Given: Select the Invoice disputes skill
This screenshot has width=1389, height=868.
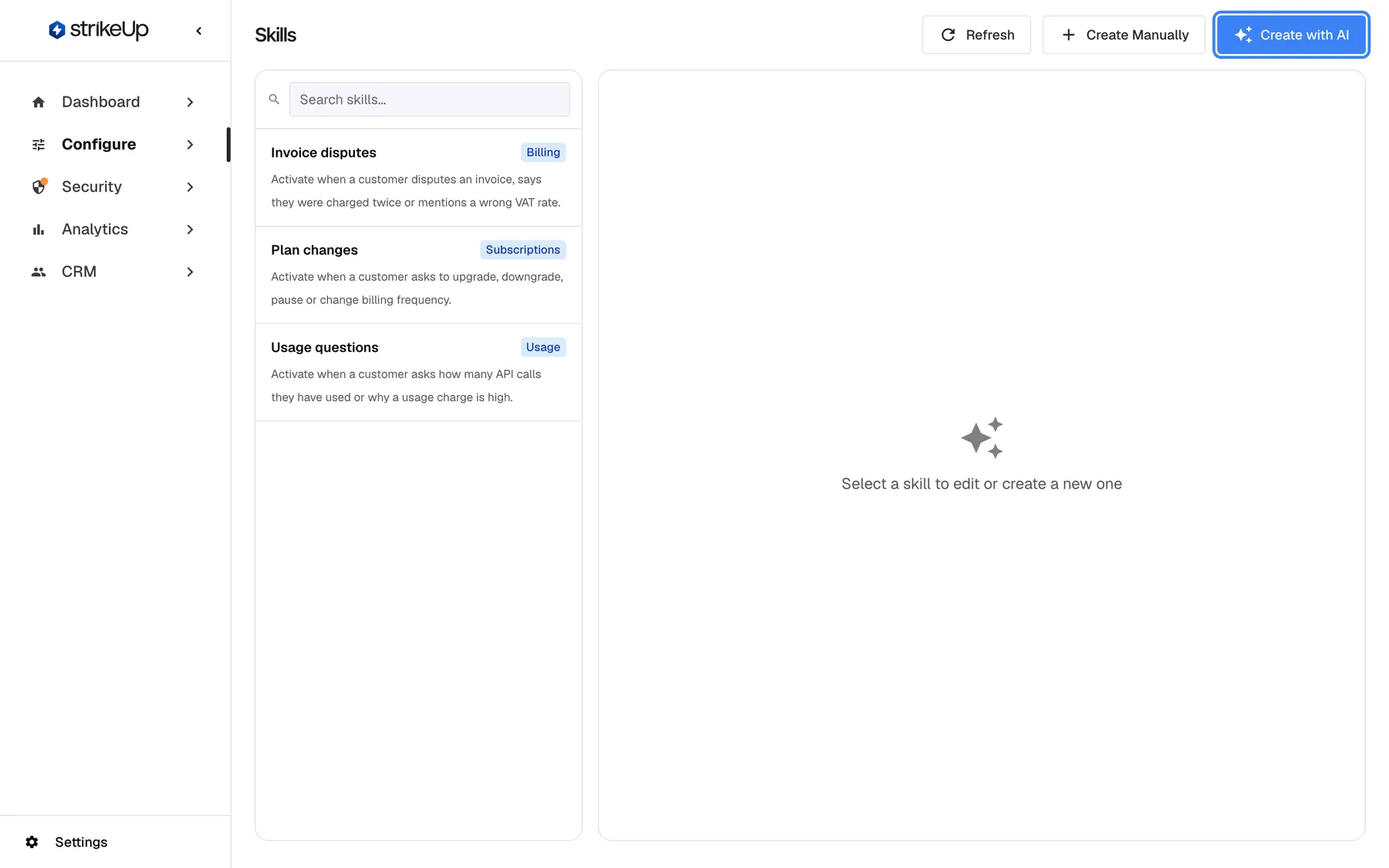Looking at the screenshot, I should [x=418, y=177].
